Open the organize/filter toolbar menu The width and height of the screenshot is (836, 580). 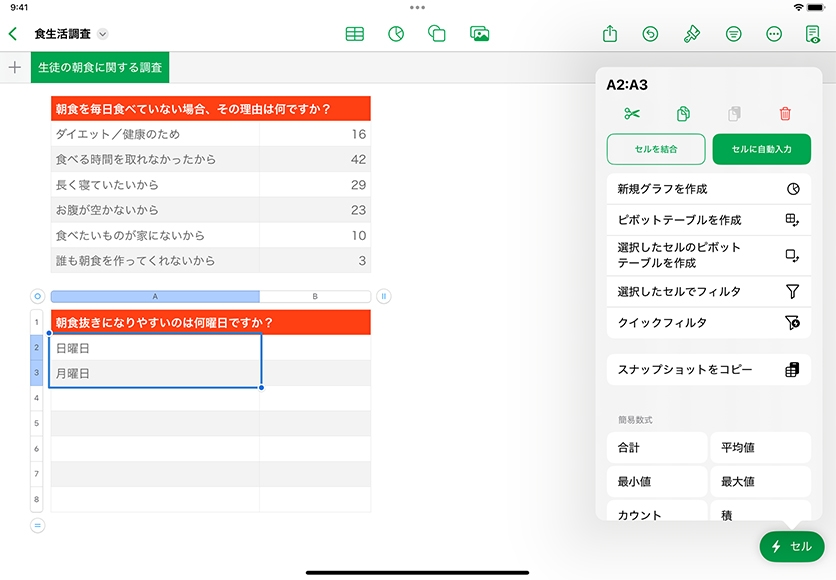click(x=733, y=34)
